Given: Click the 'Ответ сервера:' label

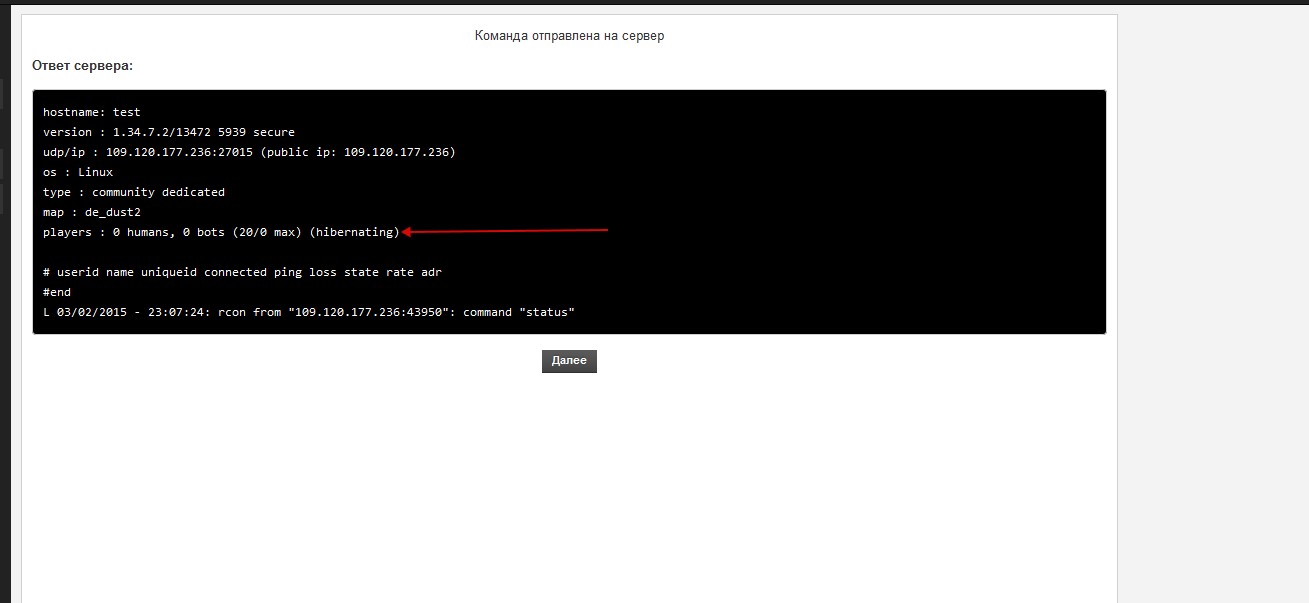Looking at the screenshot, I should pos(82,65).
